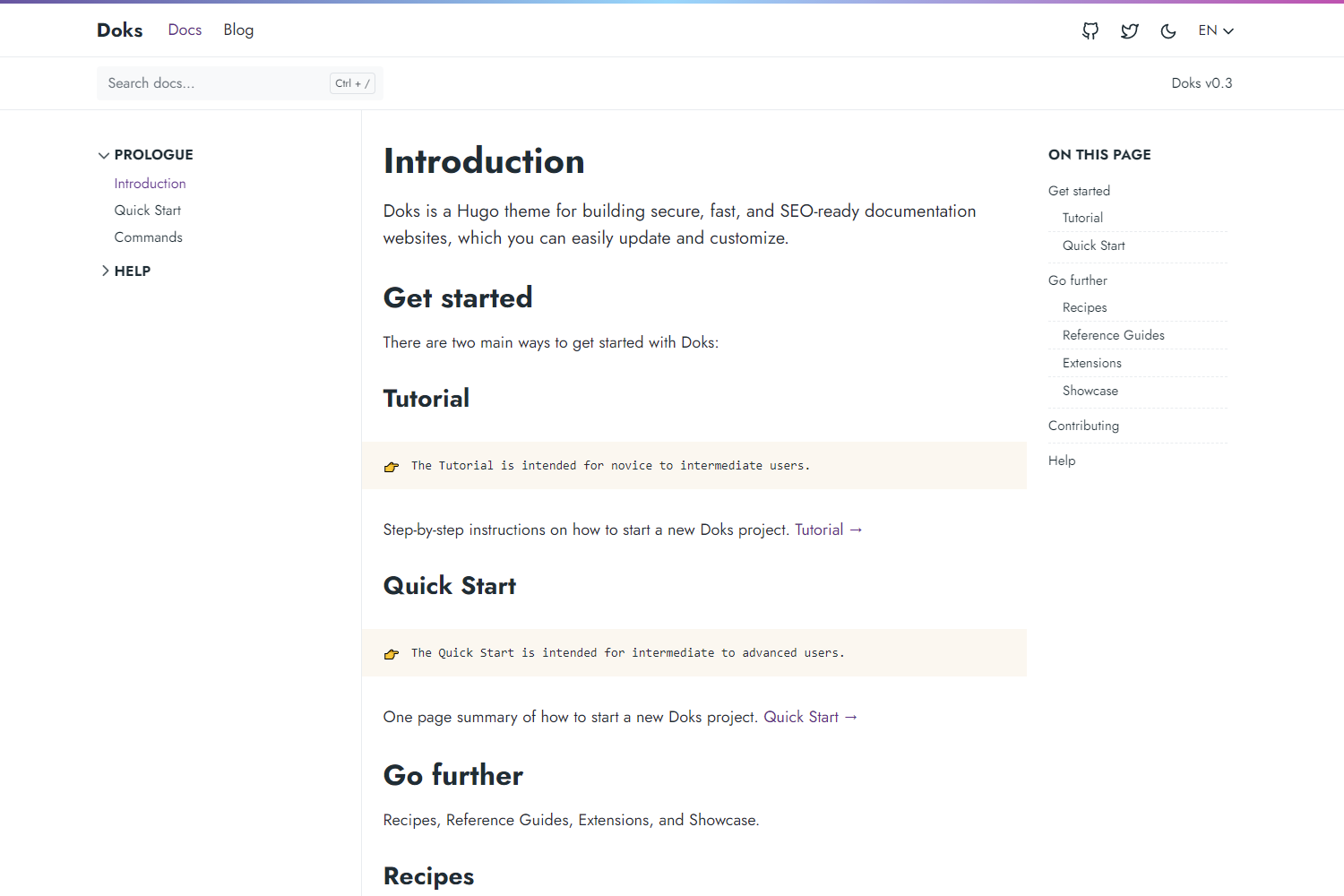Click the Doks home logo
Image resolution: width=1344 pixels, height=896 pixels.
120,30
